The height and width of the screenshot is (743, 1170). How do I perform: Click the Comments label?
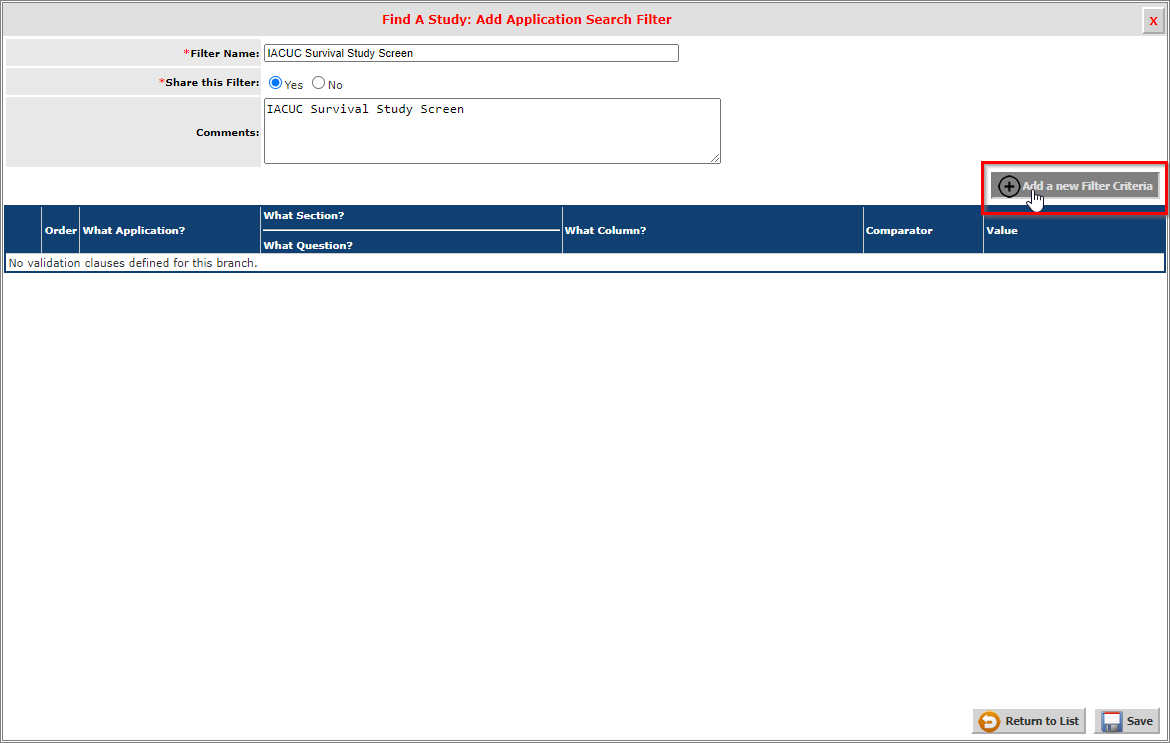pyautogui.click(x=228, y=133)
